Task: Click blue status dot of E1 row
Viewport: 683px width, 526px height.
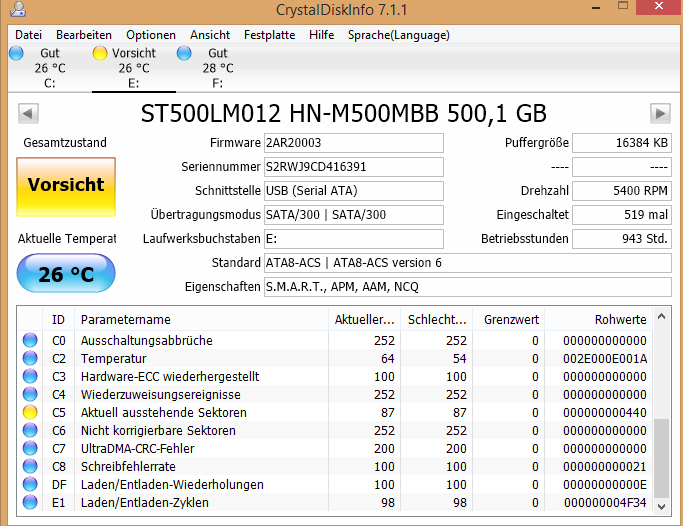Action: 30,502
